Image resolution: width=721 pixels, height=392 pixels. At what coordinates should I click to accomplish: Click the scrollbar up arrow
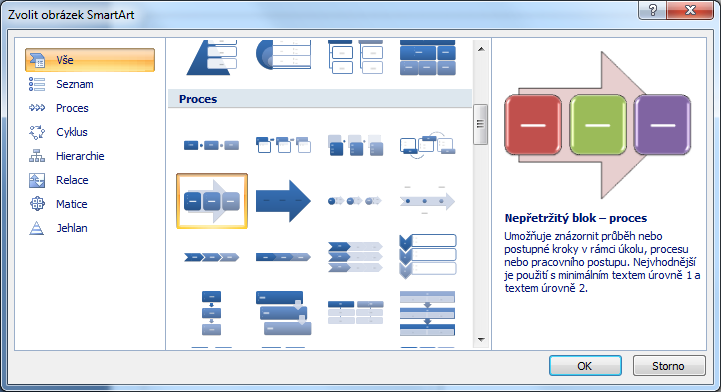(x=481, y=49)
